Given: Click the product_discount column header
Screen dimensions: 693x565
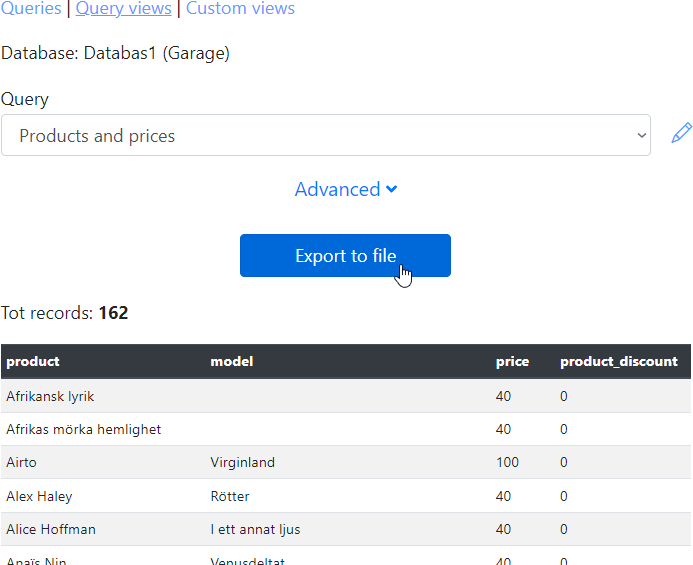Looking at the screenshot, I should click(x=618, y=362).
